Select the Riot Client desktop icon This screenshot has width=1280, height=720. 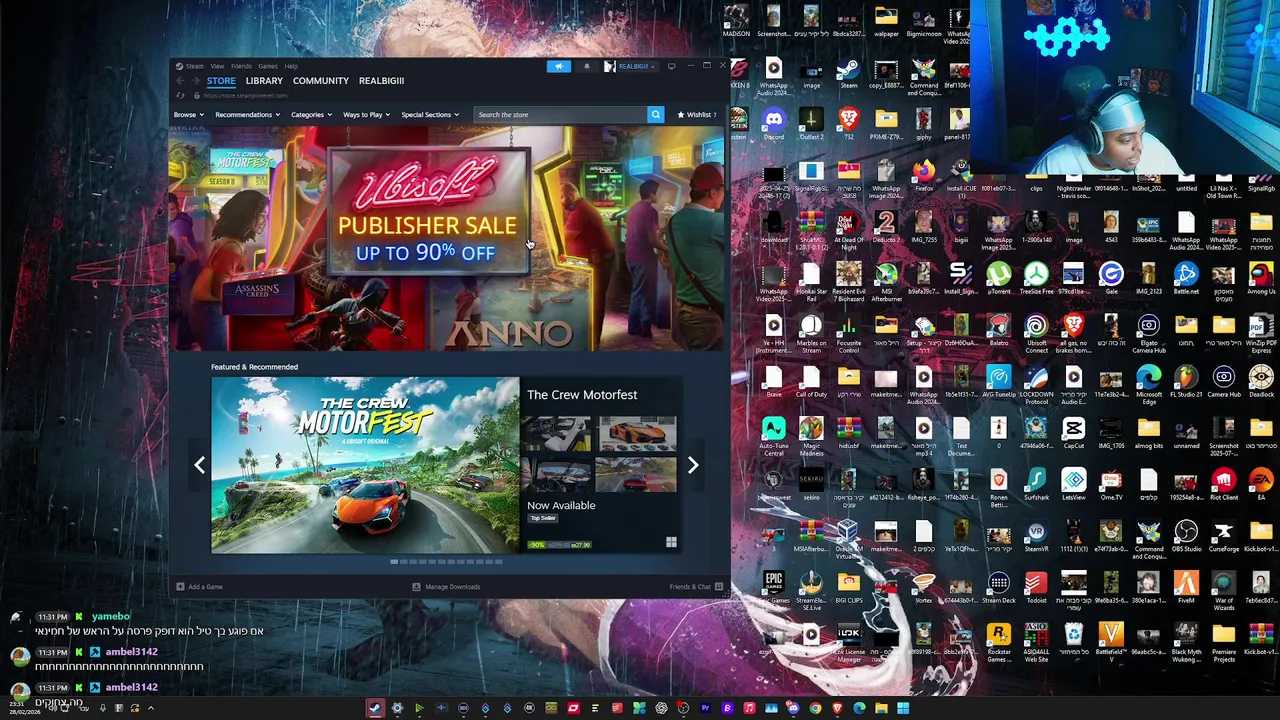click(1223, 485)
